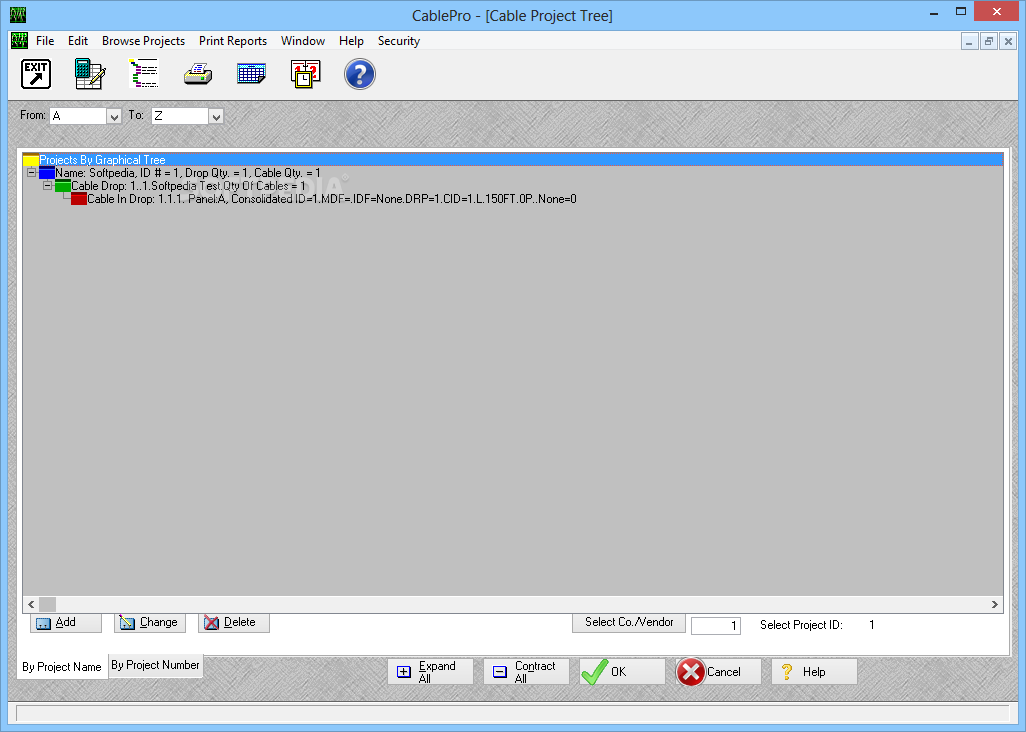Click the calendar clock toolbar icon
1026x732 pixels.
306,74
